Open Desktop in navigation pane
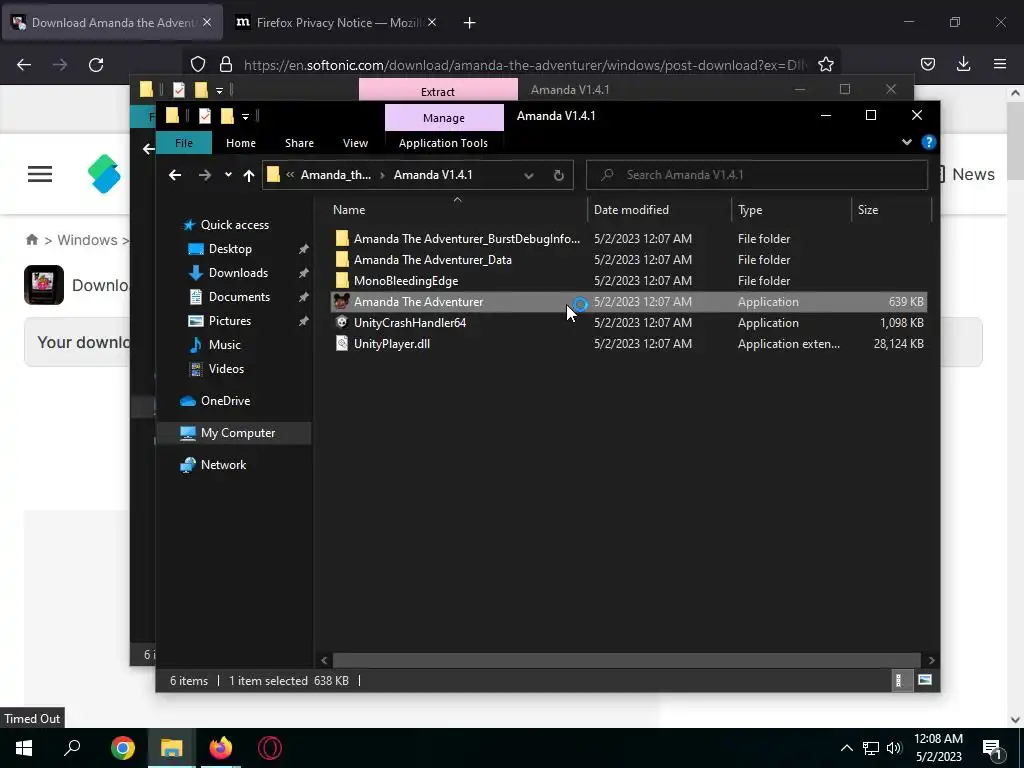The image size is (1024, 768). [230, 249]
